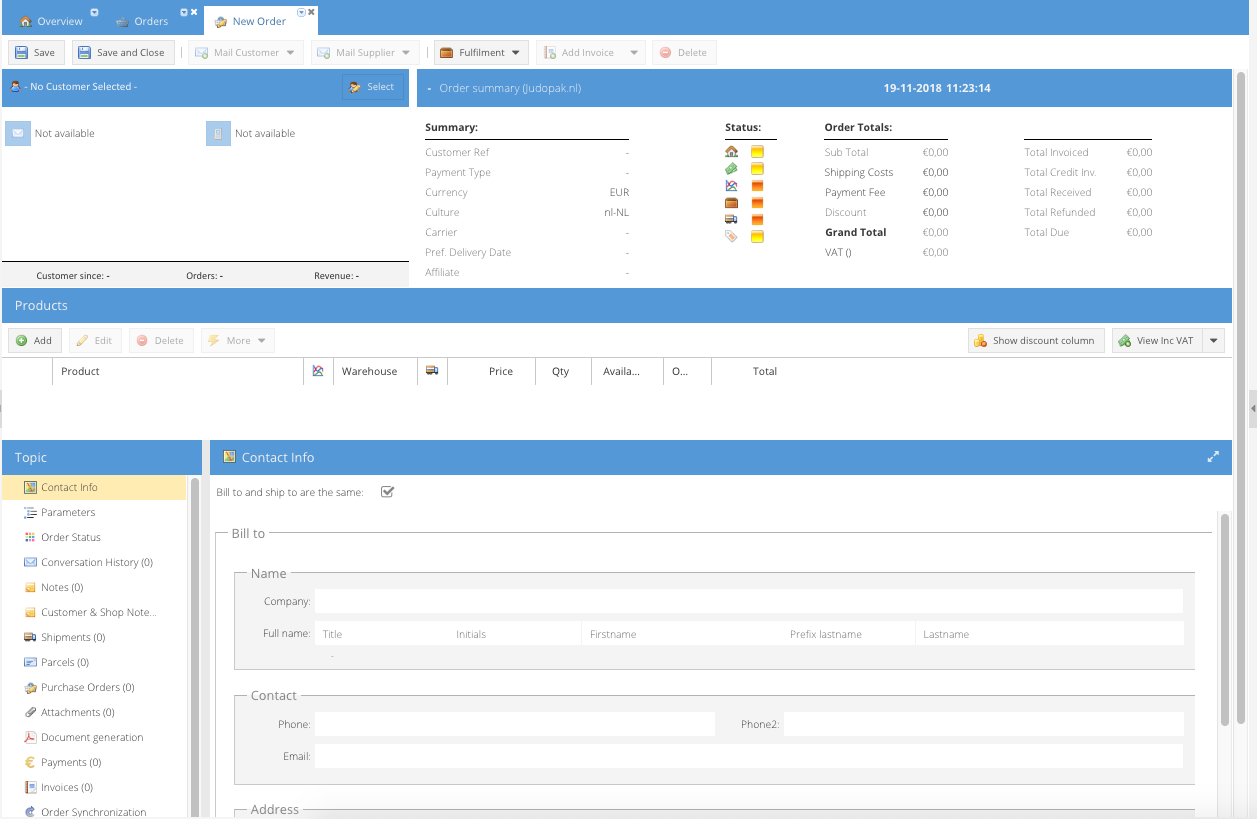Select Contact Info in the Topic list
Screen dimensions: 1257x819
click(94, 487)
